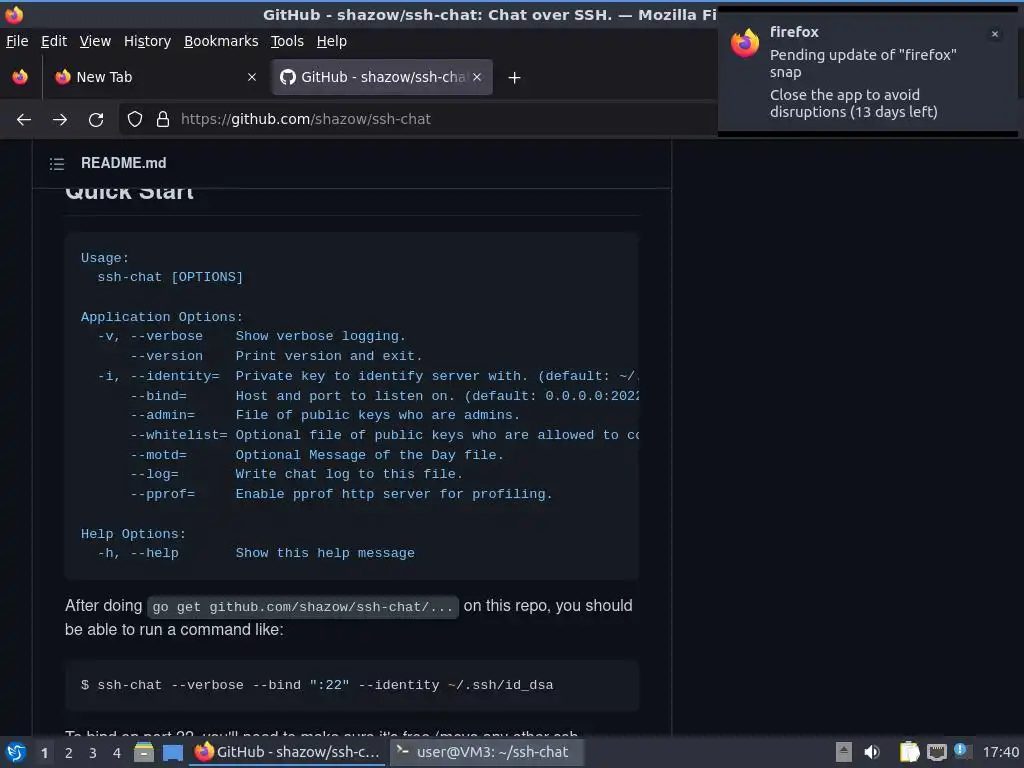Open the clipboard manager tray icon
1024x768 pixels.
909,752
